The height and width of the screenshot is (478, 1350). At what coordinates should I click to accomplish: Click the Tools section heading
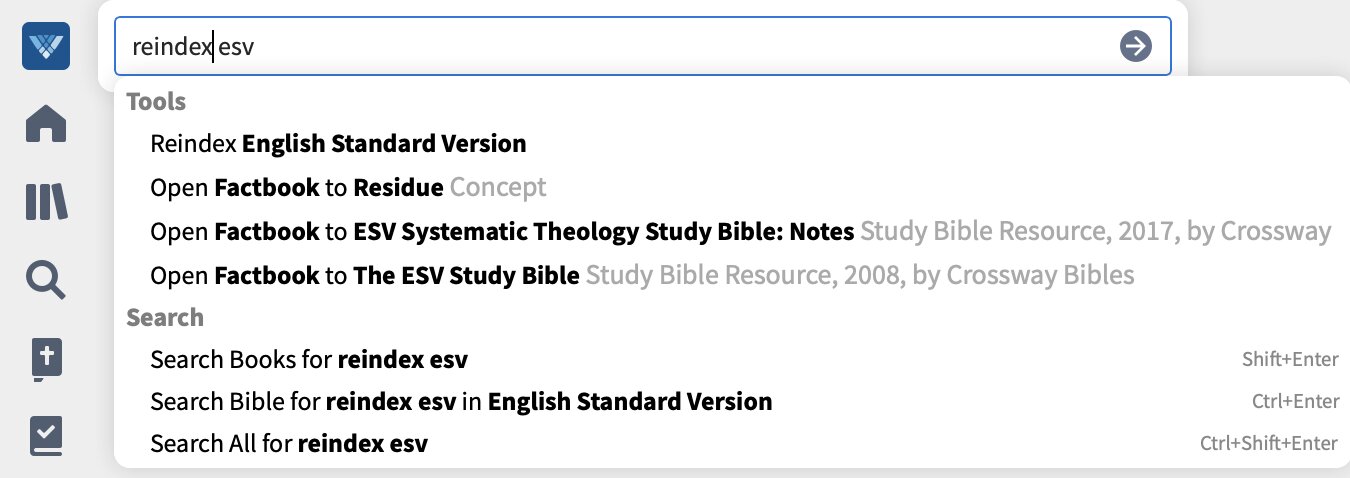pos(156,102)
